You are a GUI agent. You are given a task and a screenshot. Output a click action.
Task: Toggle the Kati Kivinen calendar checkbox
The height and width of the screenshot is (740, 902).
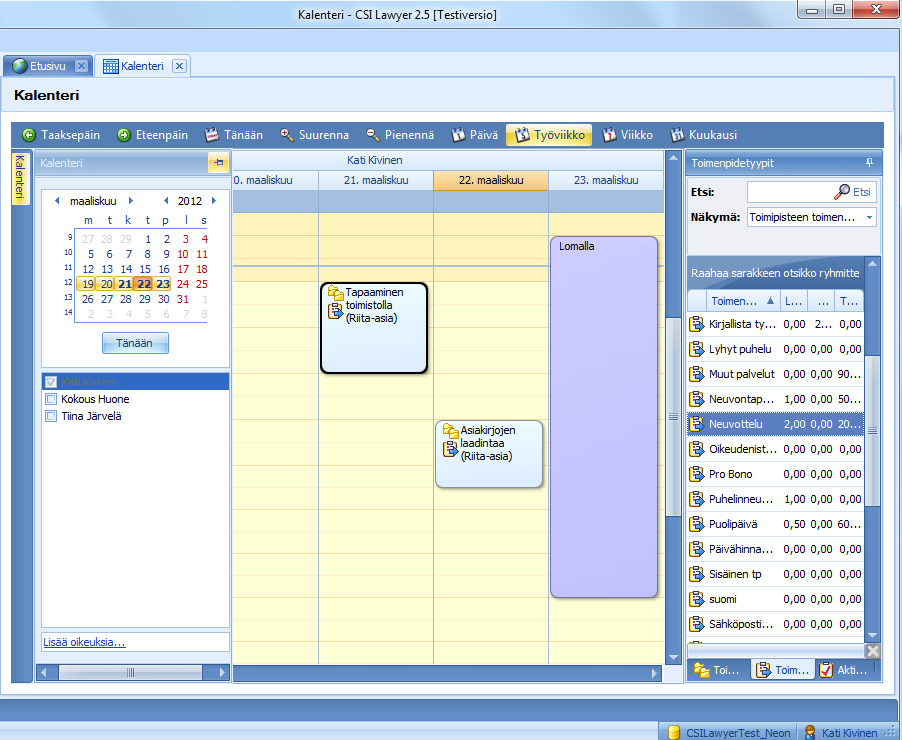point(51,382)
